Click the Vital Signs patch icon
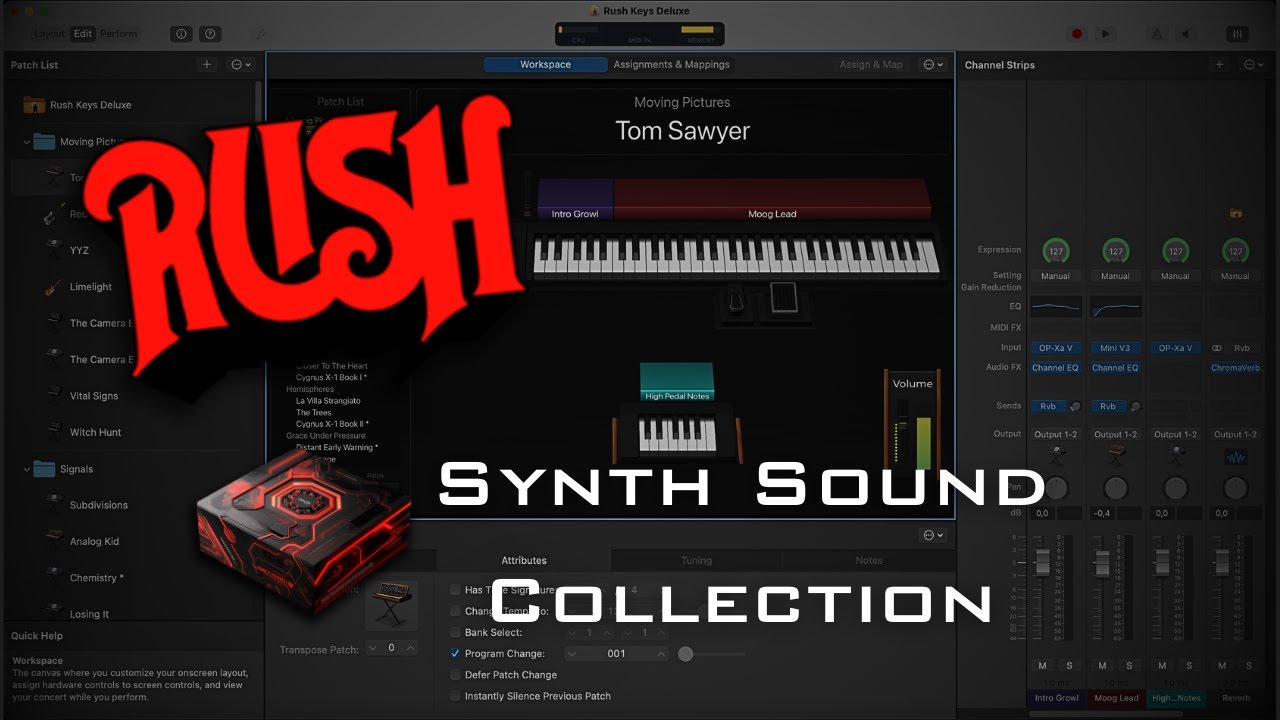Viewport: 1280px width, 720px height. click(53, 396)
